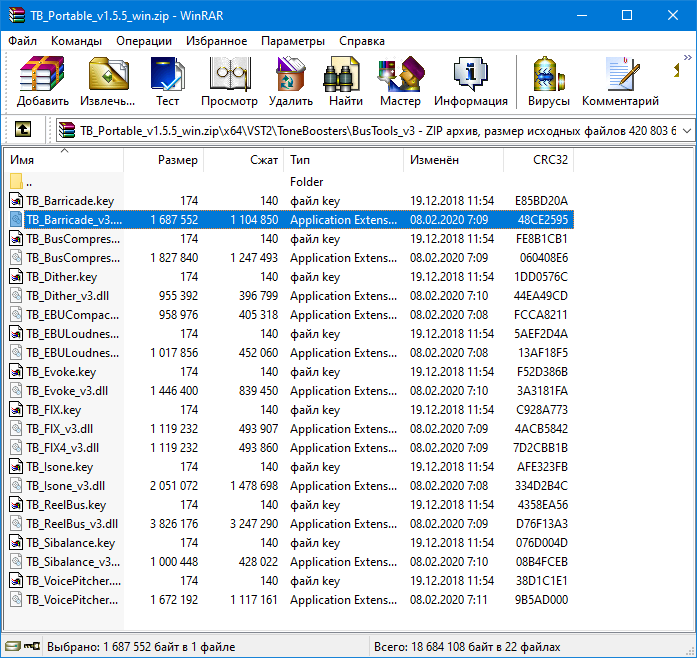
Task: Sort by the Тип column header
Action: click(x=344, y=160)
